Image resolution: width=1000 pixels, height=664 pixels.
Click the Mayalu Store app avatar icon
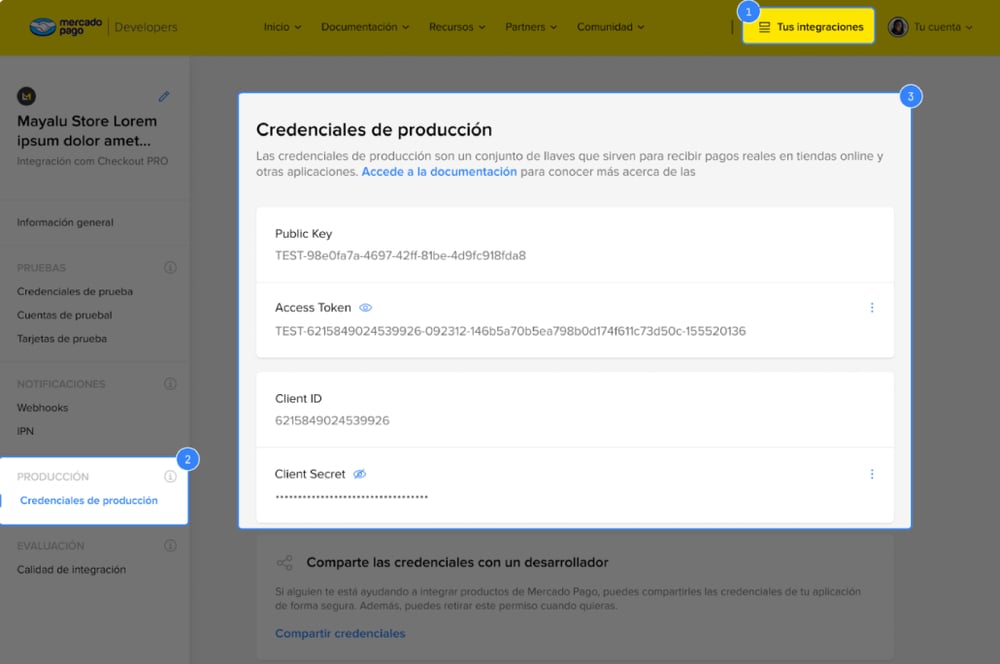click(26, 96)
